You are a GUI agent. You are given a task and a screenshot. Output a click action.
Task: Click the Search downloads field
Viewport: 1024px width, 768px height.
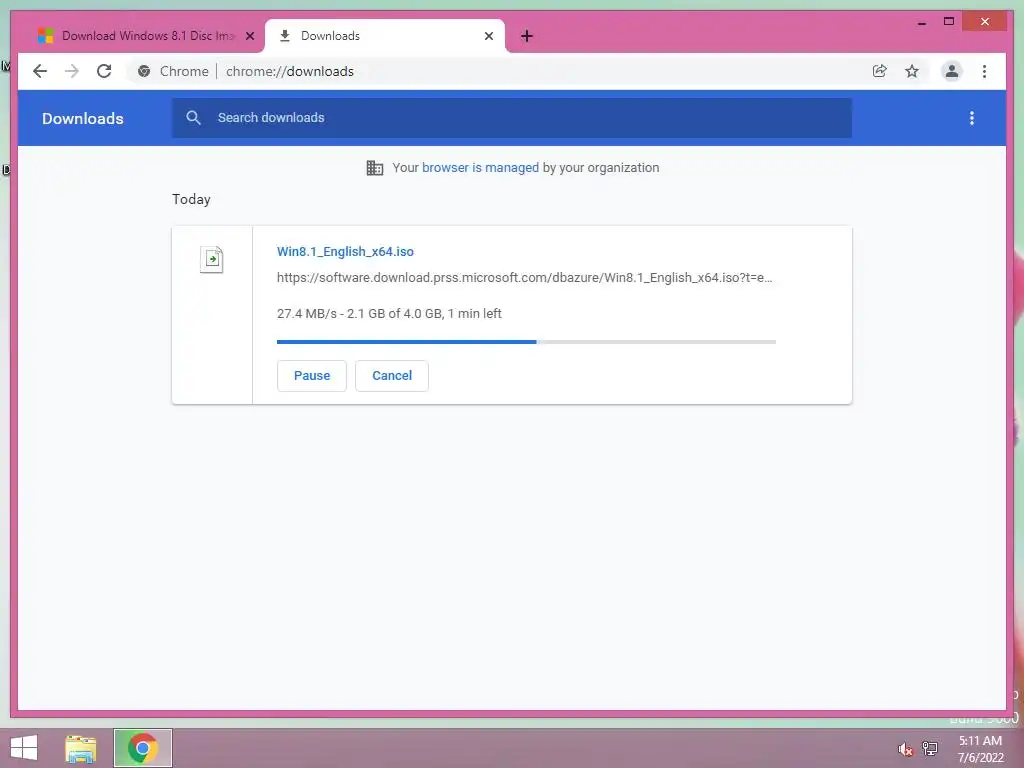[511, 118]
